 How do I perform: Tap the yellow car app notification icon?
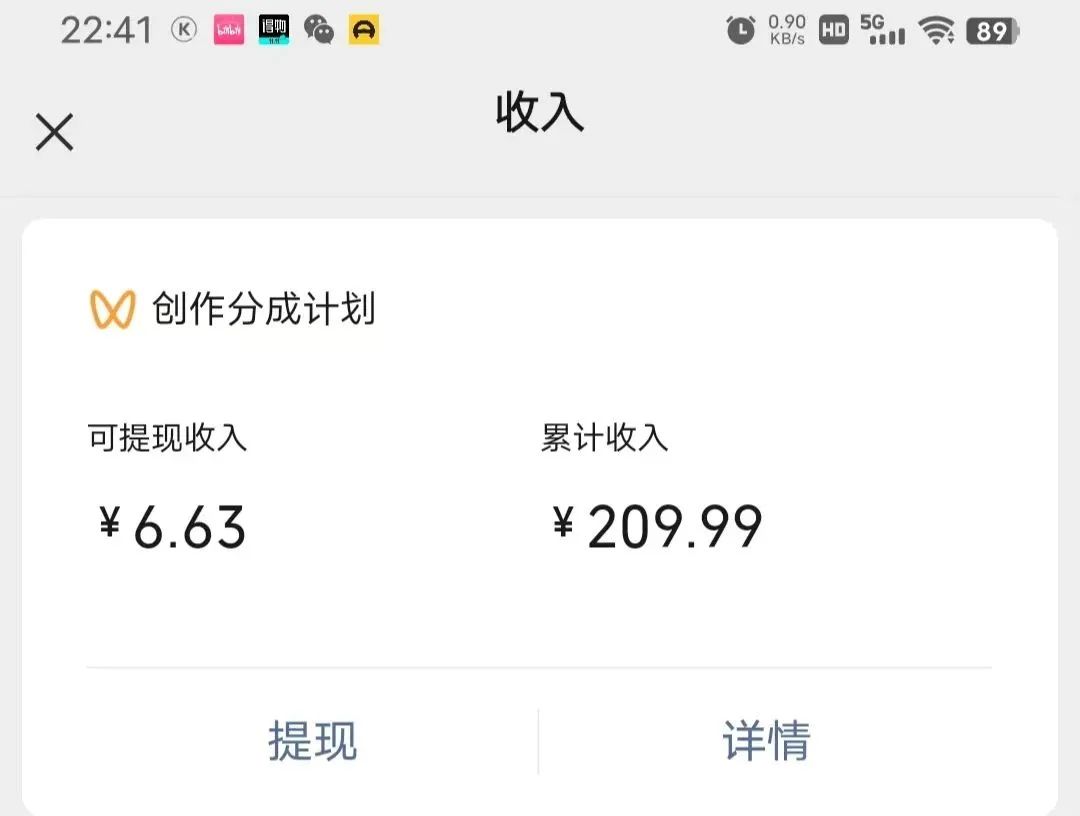coord(364,30)
